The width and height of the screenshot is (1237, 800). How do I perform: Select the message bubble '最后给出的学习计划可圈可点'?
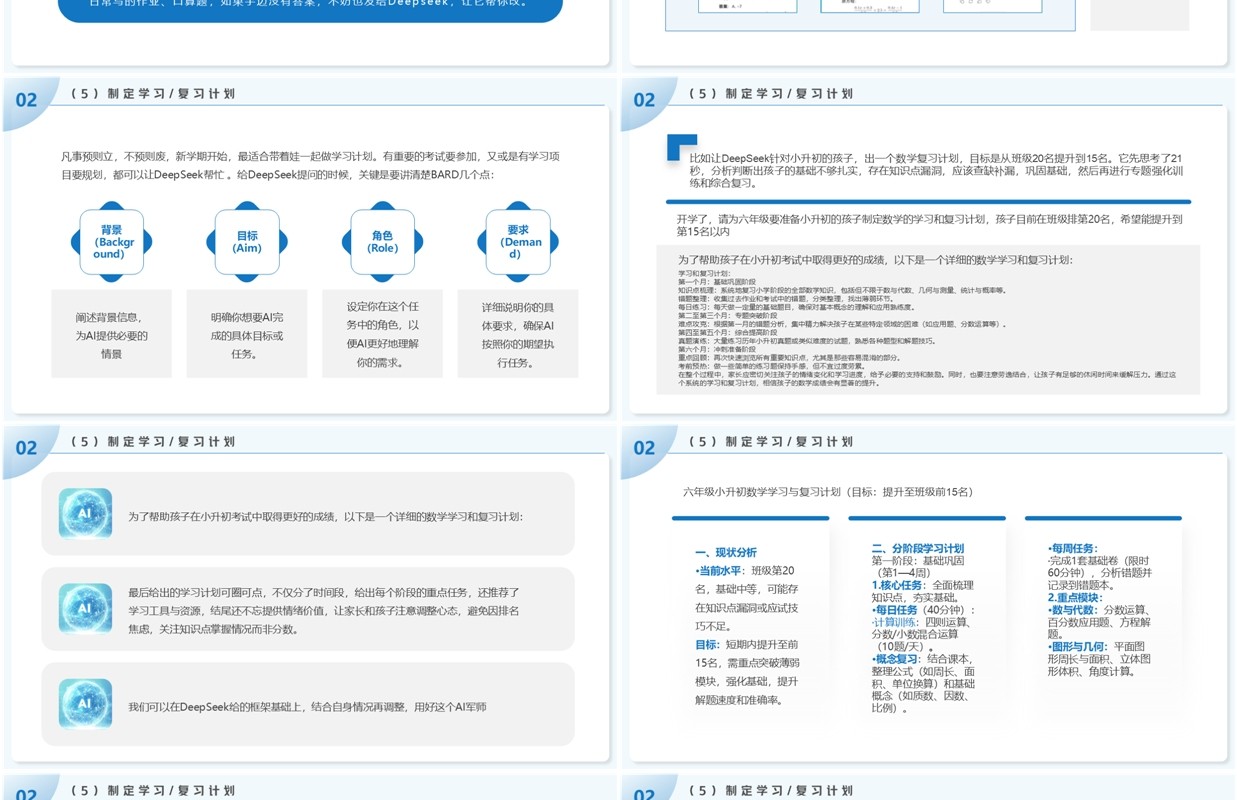coord(308,609)
